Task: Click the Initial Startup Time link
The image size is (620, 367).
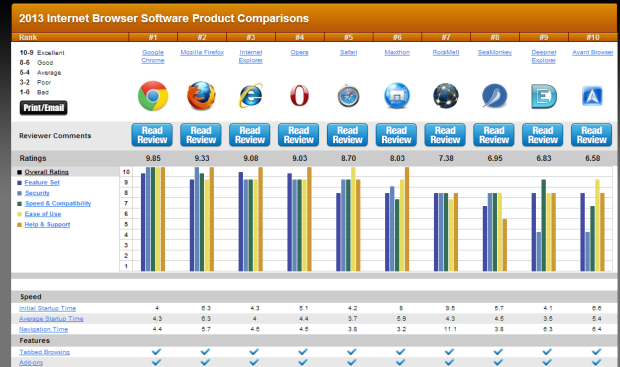Action: [47, 308]
